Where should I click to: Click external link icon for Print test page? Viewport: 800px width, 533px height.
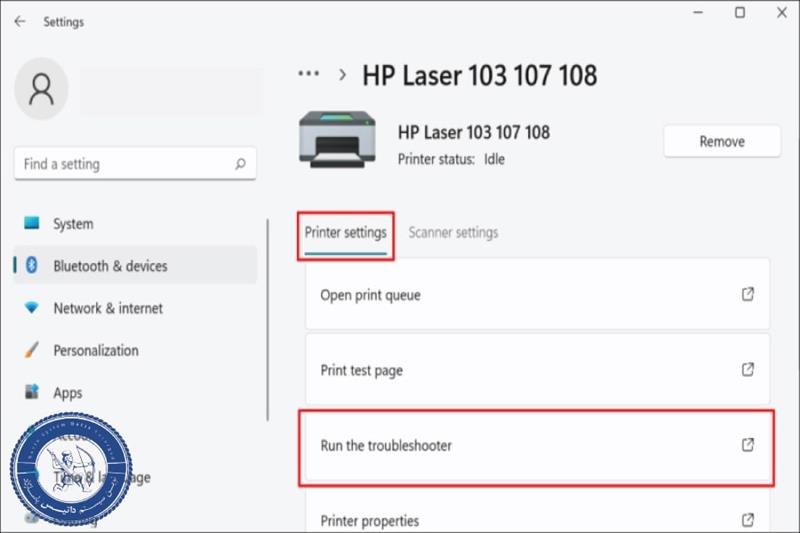point(748,369)
